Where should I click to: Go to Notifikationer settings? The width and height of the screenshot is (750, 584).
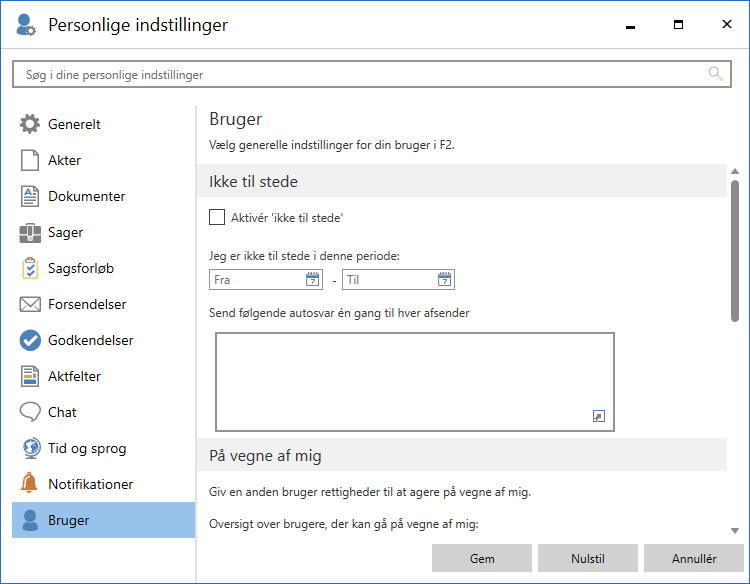click(x=103, y=484)
